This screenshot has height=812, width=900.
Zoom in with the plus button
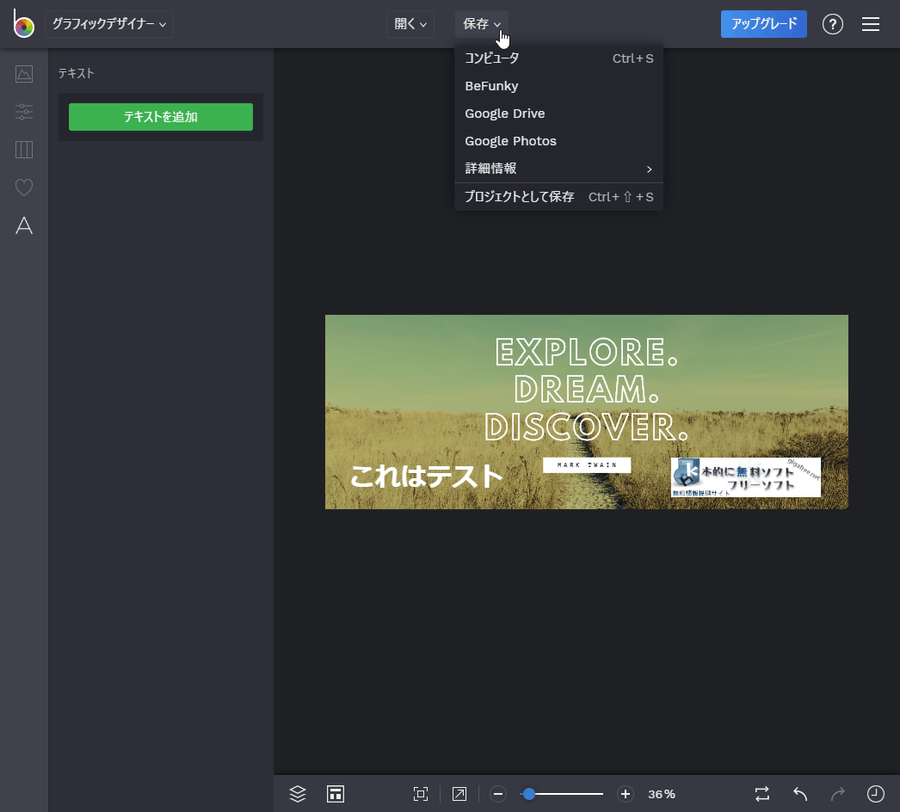pyautogui.click(x=625, y=794)
